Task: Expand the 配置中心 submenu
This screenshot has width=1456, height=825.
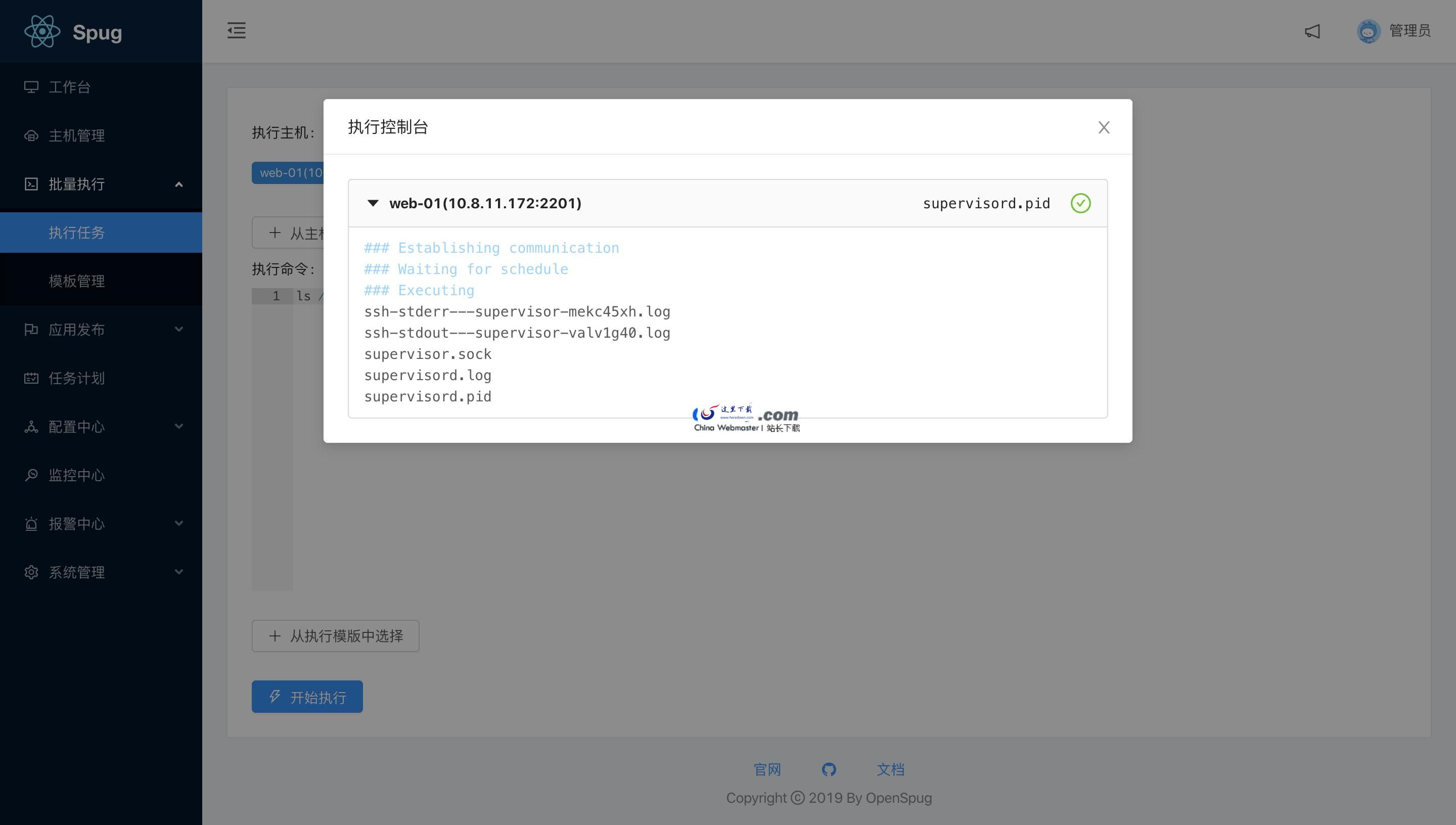Action: click(76, 427)
